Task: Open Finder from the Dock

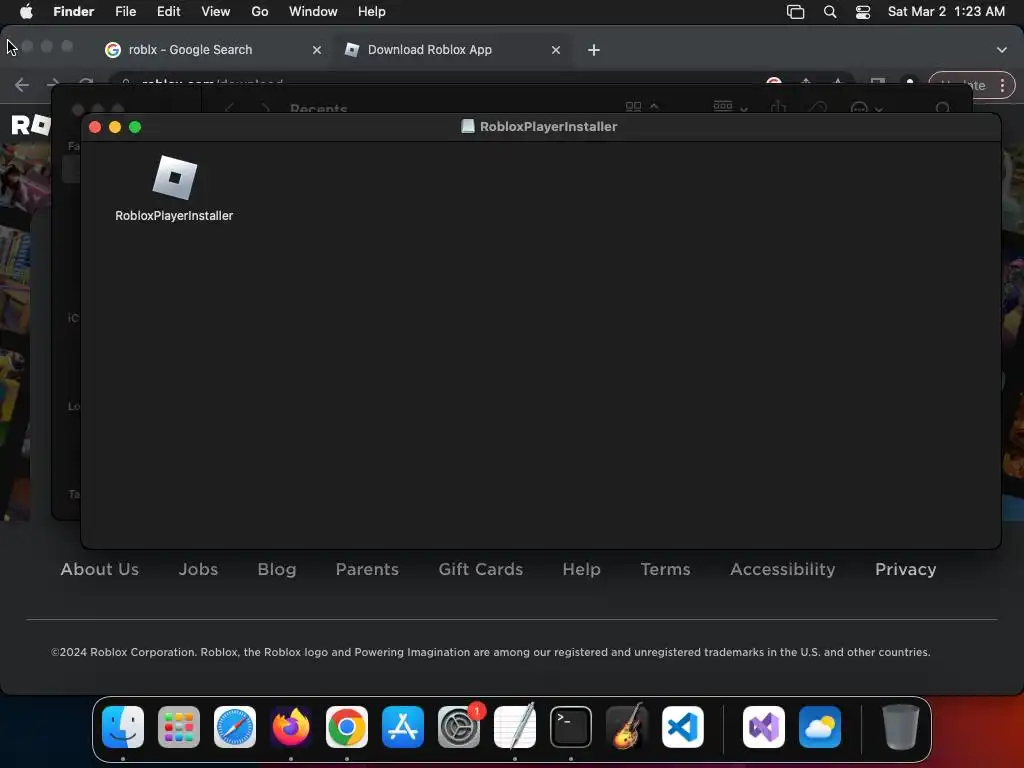Action: pyautogui.click(x=123, y=727)
